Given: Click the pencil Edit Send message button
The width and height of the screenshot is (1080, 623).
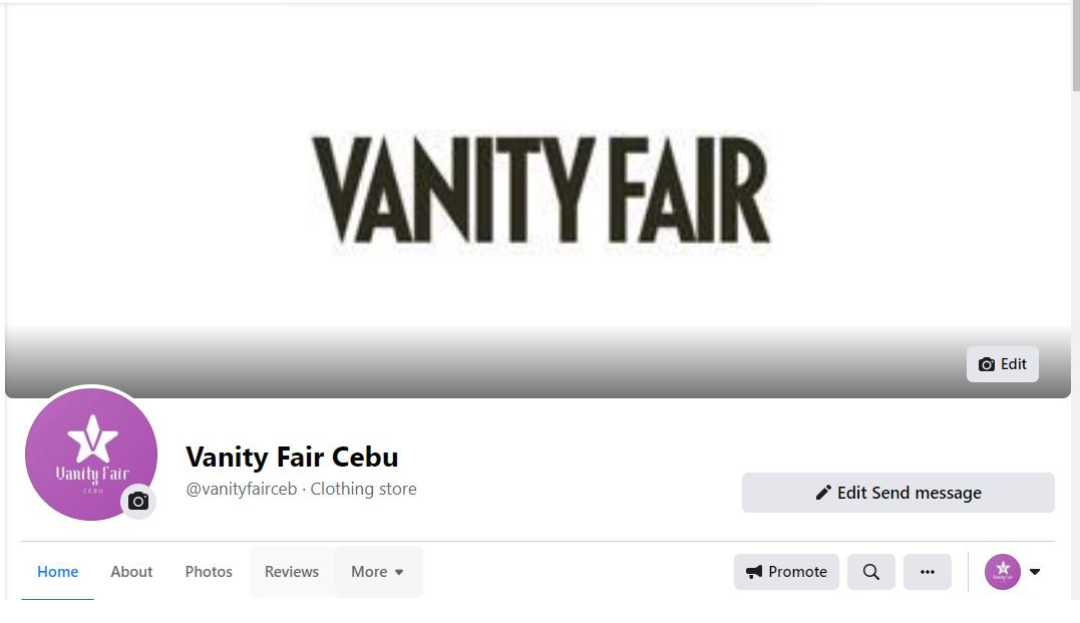Looking at the screenshot, I should [898, 493].
